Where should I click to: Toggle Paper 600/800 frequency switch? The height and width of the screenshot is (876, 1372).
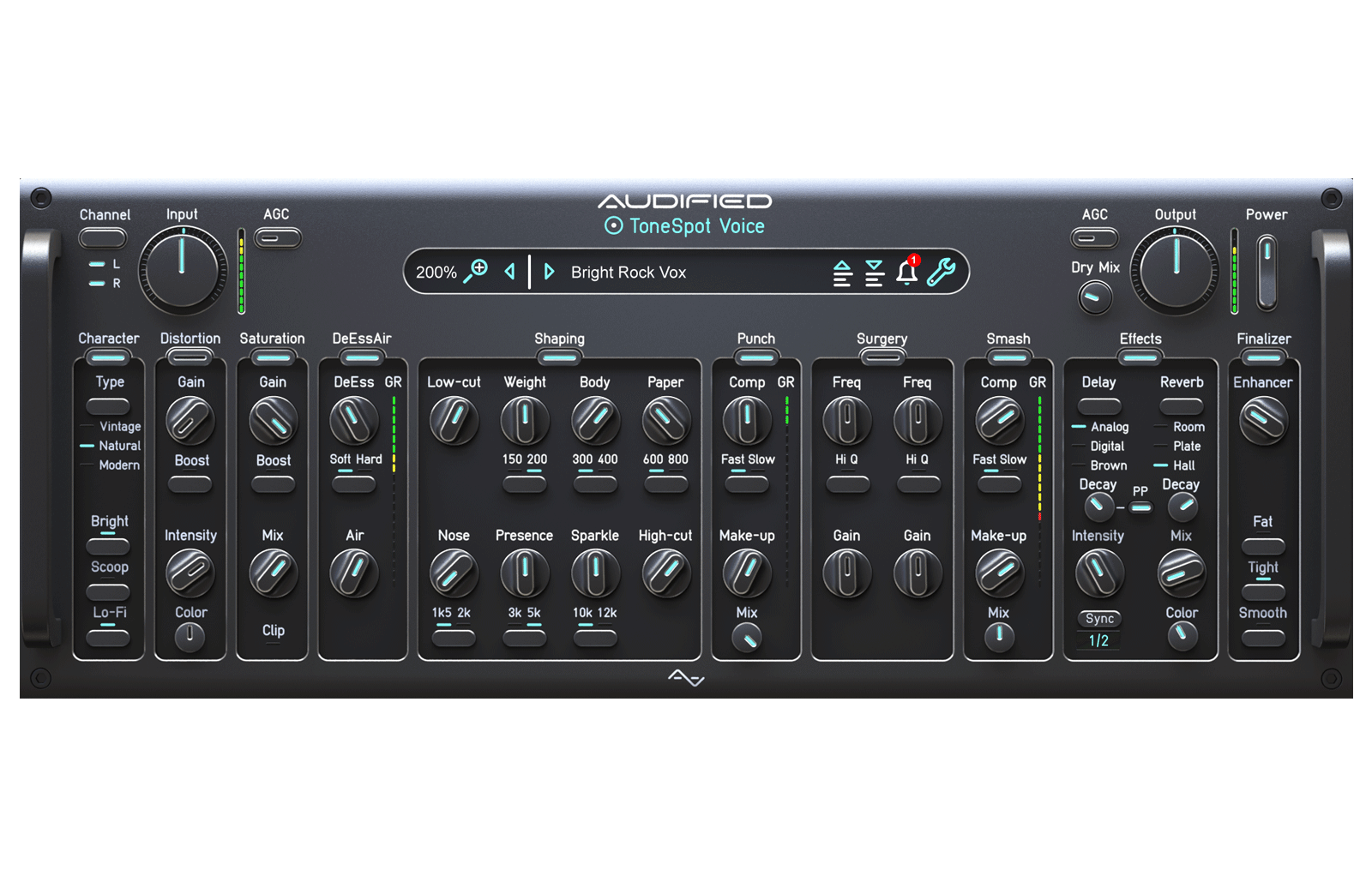665,483
